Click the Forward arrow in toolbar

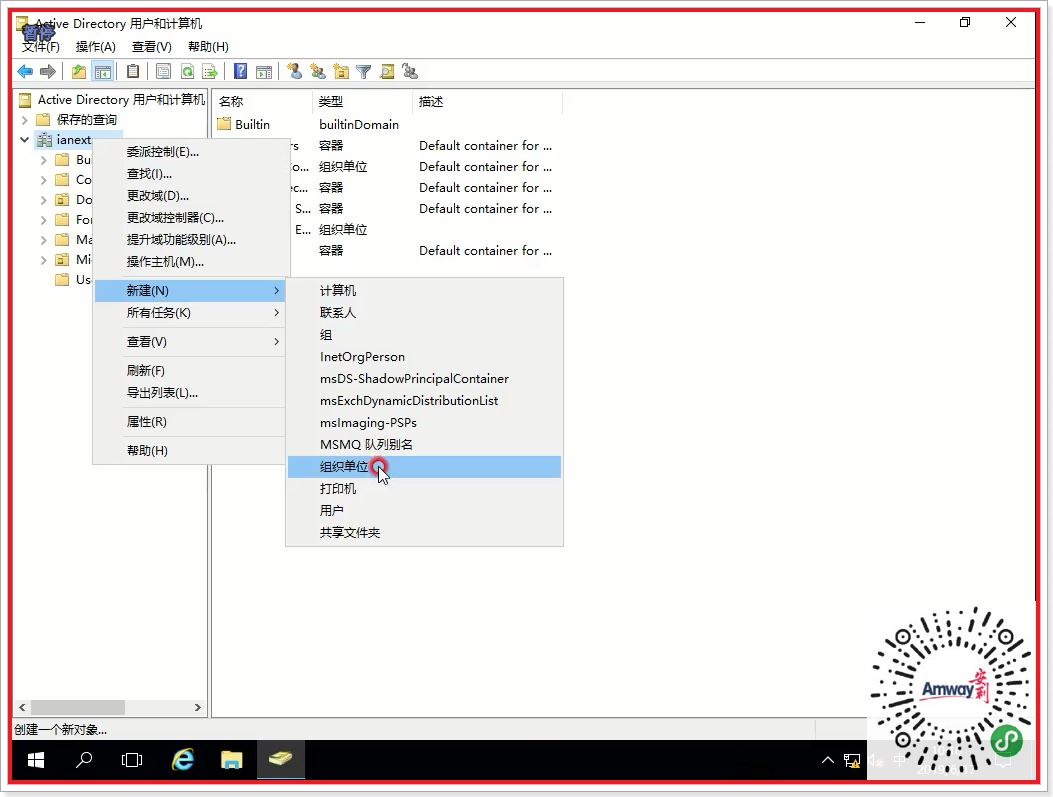[x=48, y=71]
